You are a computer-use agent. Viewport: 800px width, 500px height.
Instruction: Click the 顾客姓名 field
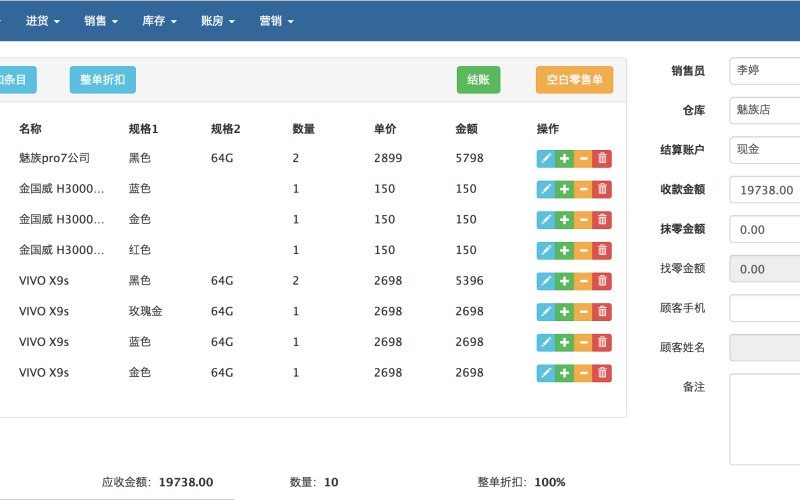(765, 347)
